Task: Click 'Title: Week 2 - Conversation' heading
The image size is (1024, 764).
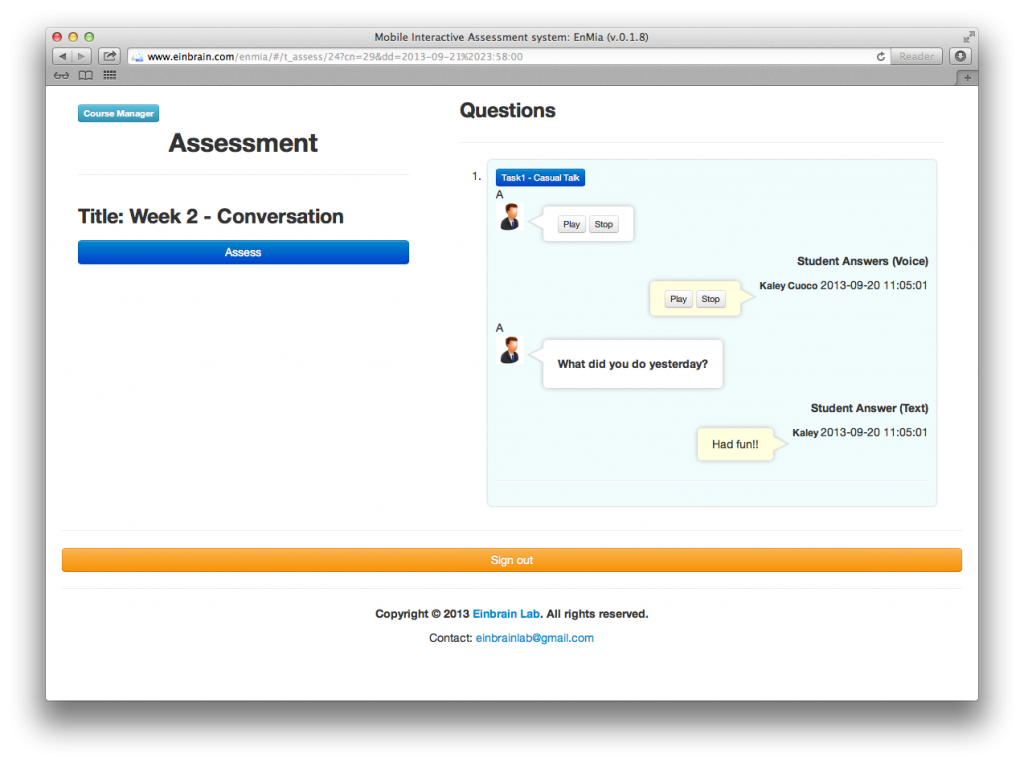Action: (x=211, y=216)
